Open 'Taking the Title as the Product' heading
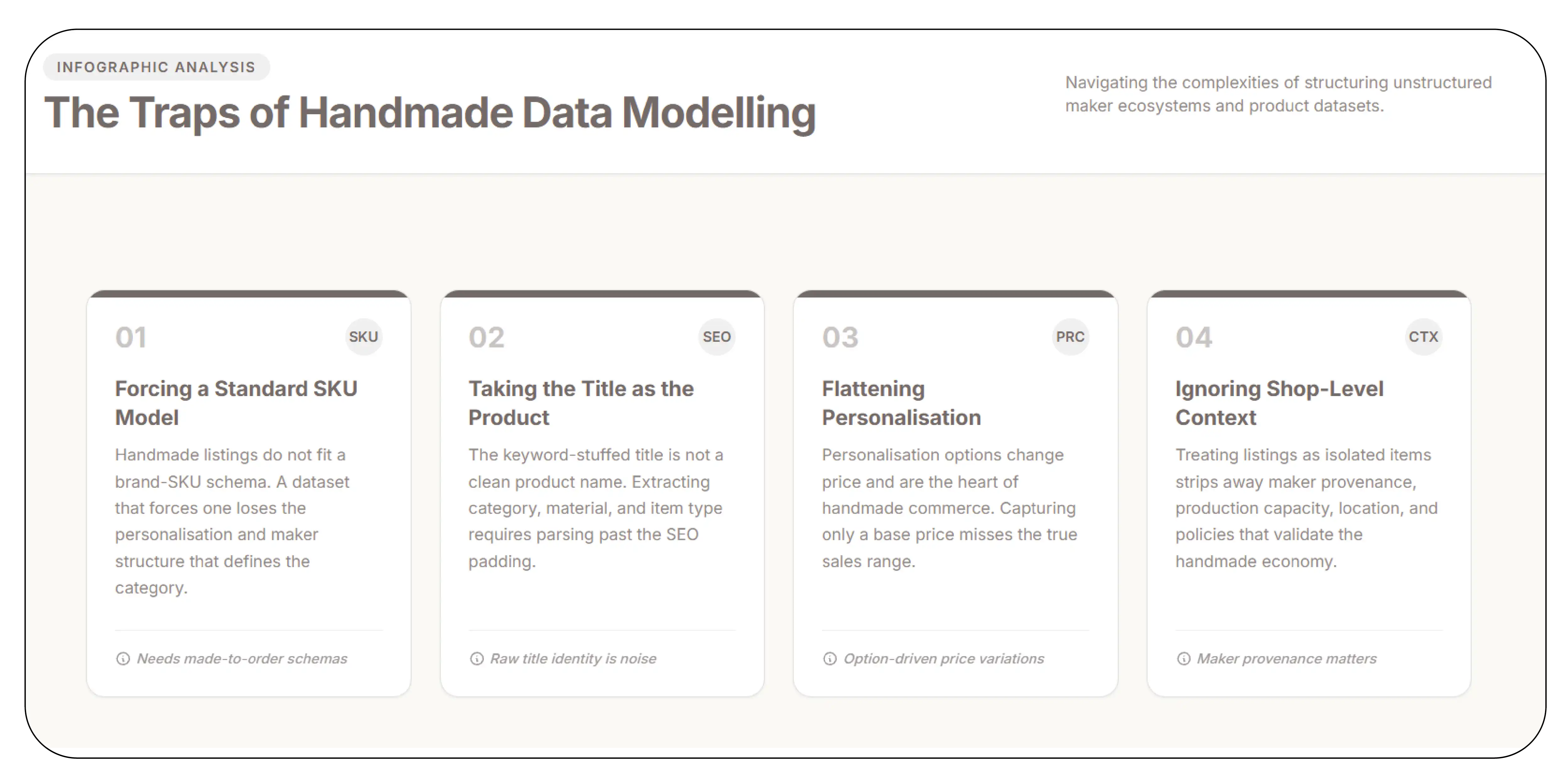 tap(581, 403)
